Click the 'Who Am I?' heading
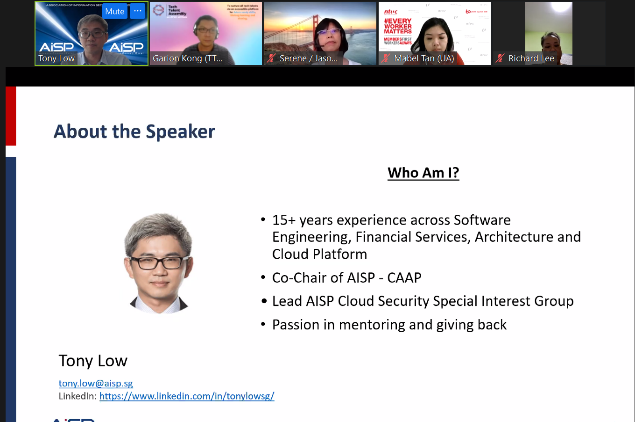The height and width of the screenshot is (422, 635). (423, 173)
